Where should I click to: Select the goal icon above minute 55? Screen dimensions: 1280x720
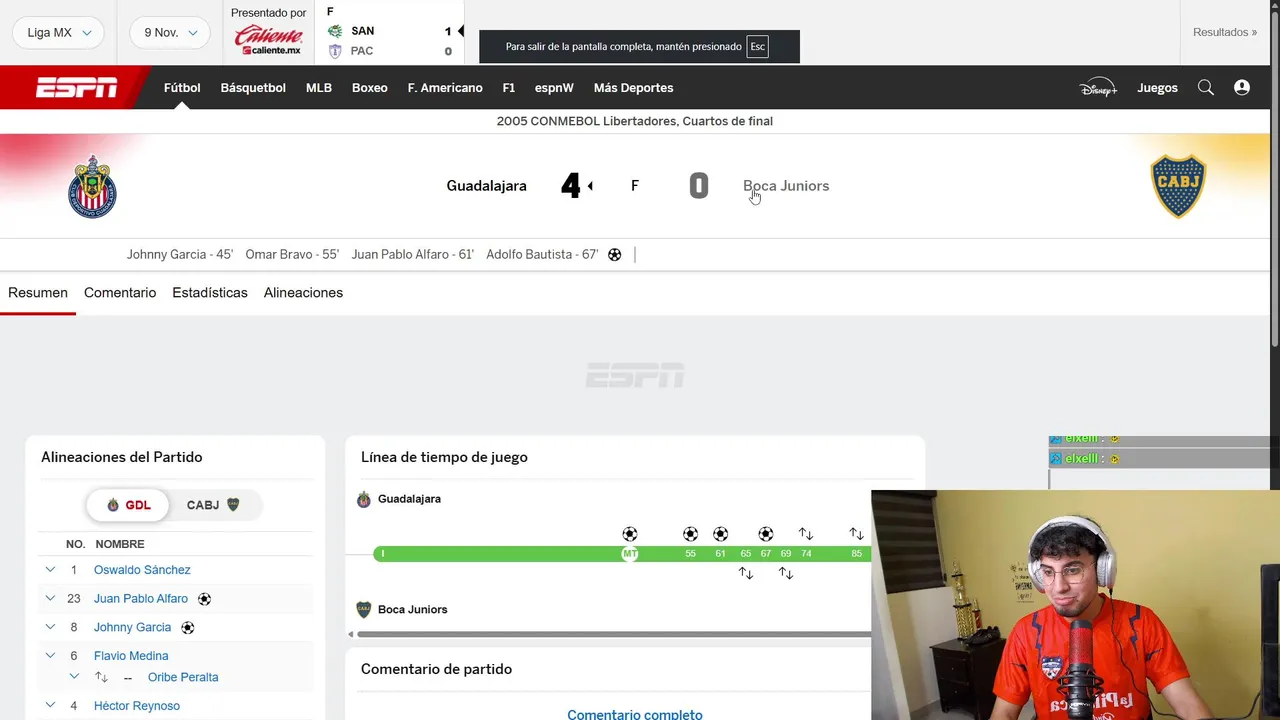(690, 534)
